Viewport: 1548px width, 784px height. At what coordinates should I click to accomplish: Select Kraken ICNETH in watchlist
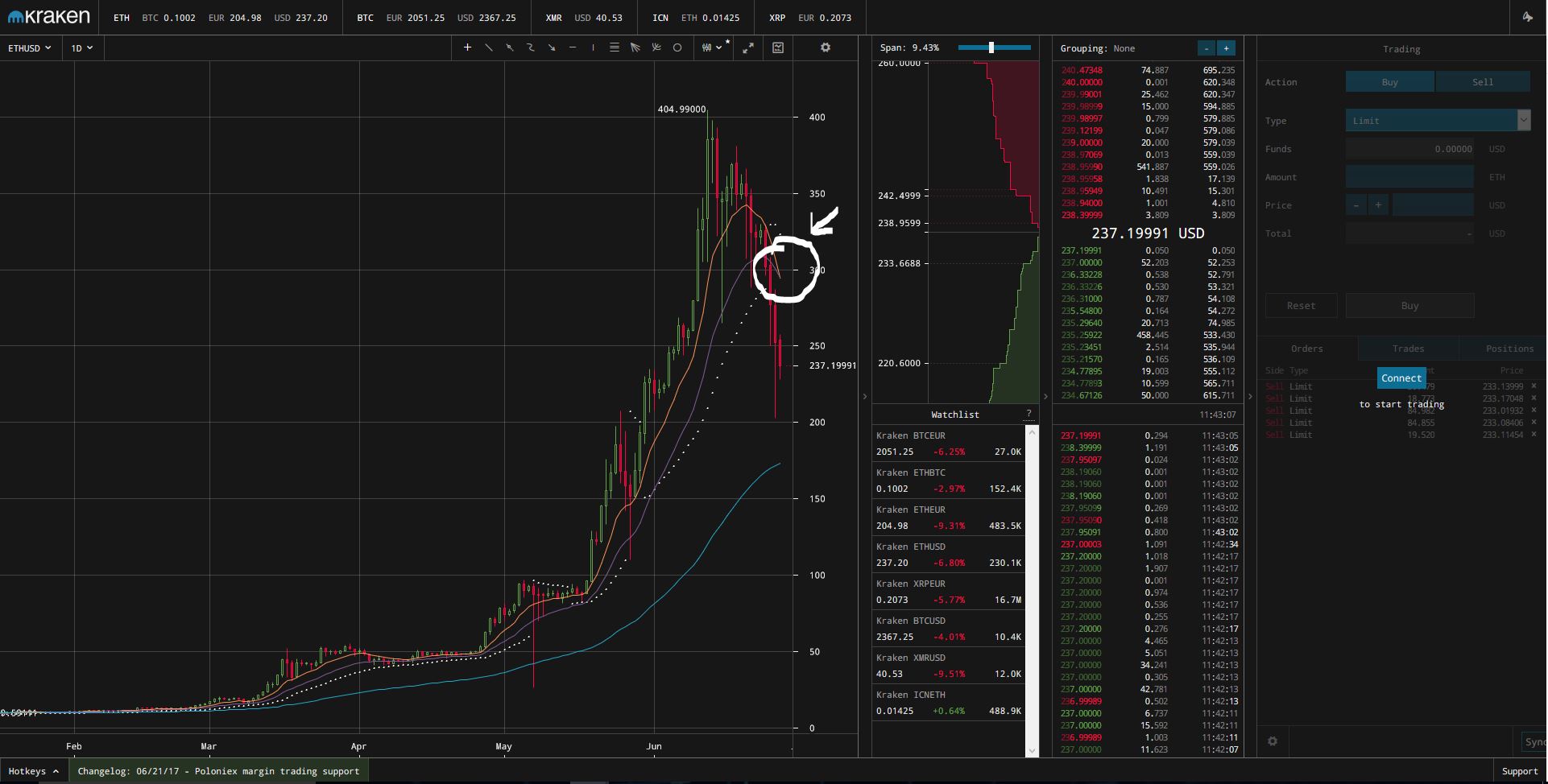click(949, 703)
